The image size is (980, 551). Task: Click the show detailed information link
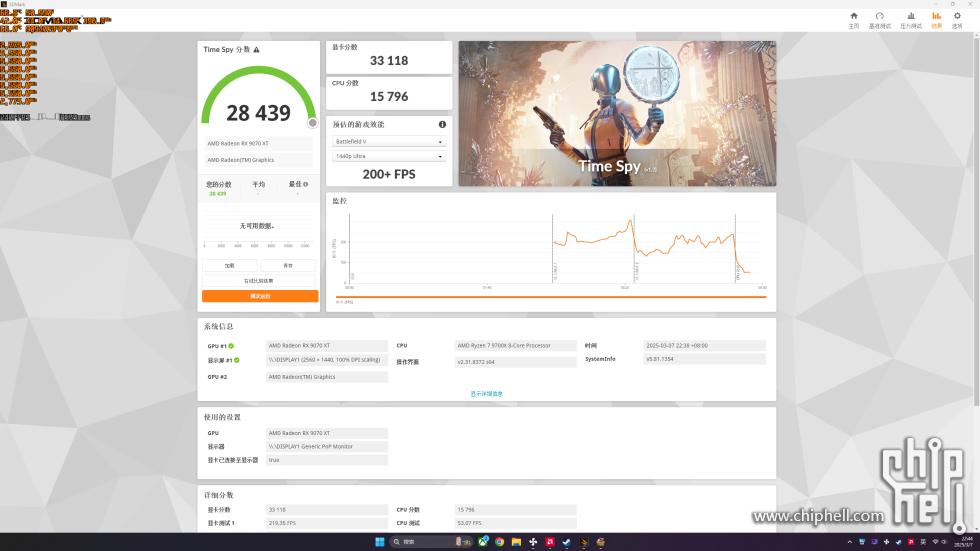coord(486,394)
